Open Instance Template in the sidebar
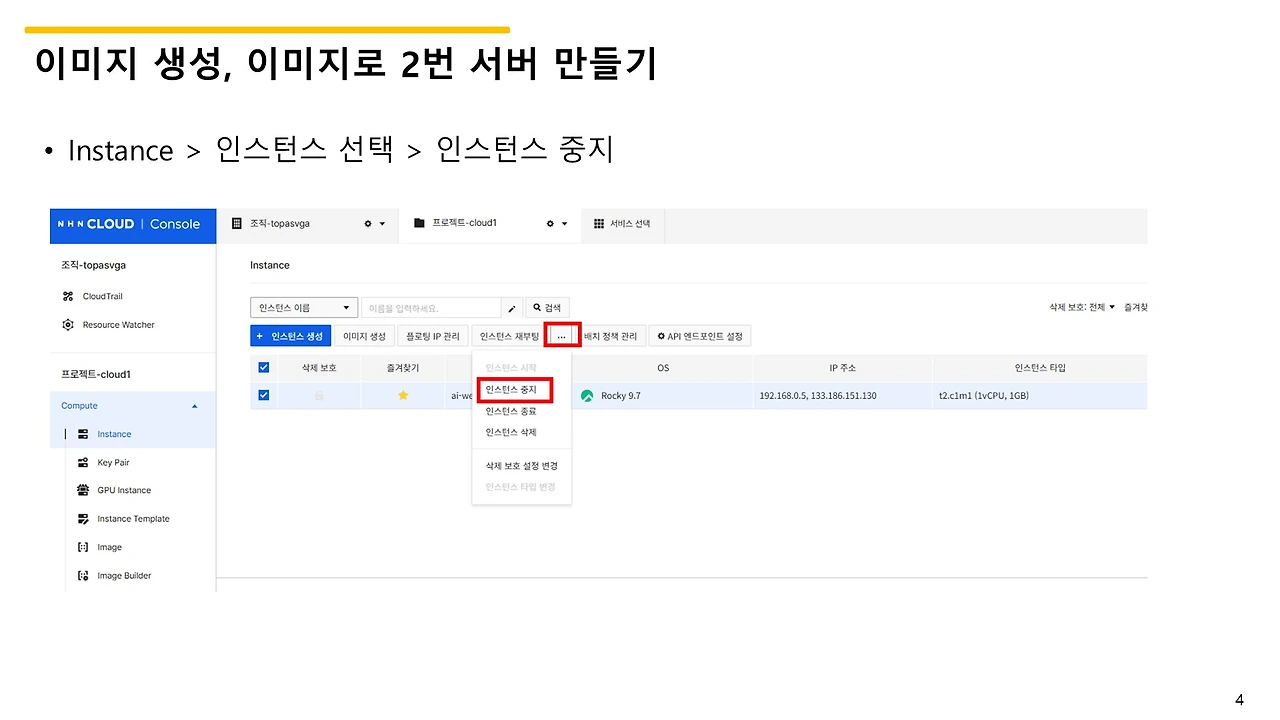The height and width of the screenshot is (720, 1280). point(133,519)
